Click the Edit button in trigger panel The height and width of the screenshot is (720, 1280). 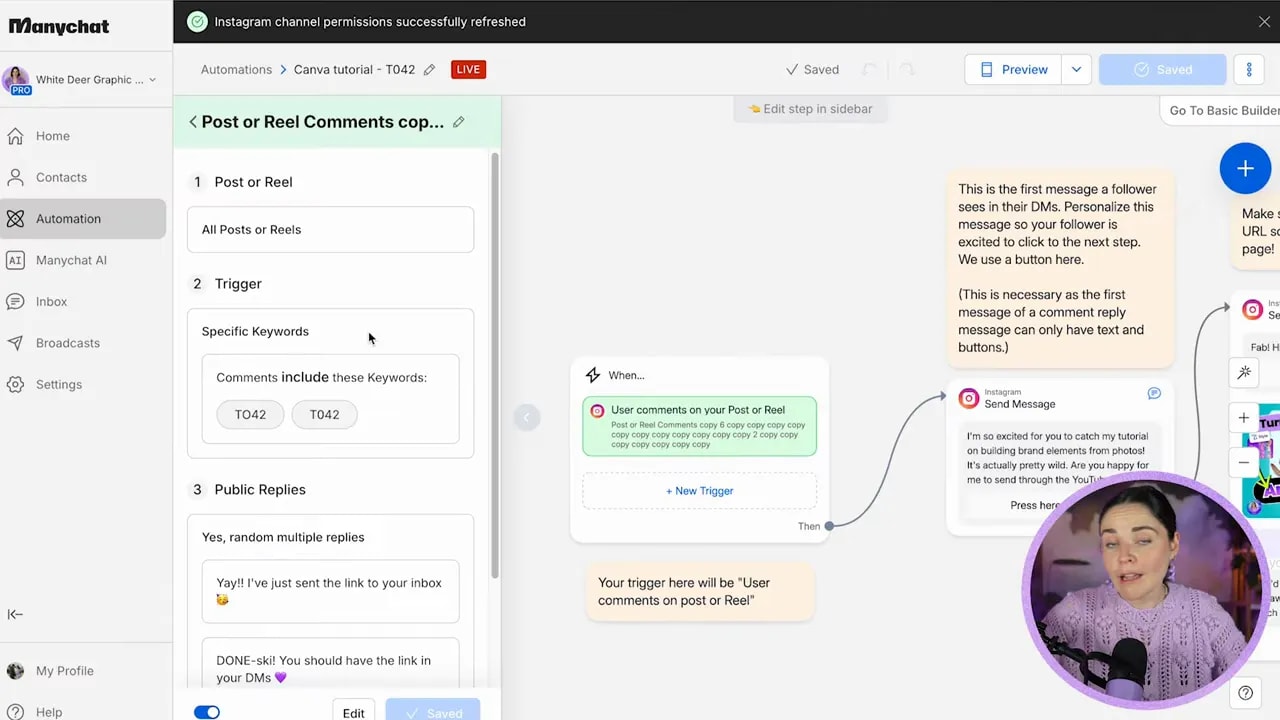click(x=353, y=712)
